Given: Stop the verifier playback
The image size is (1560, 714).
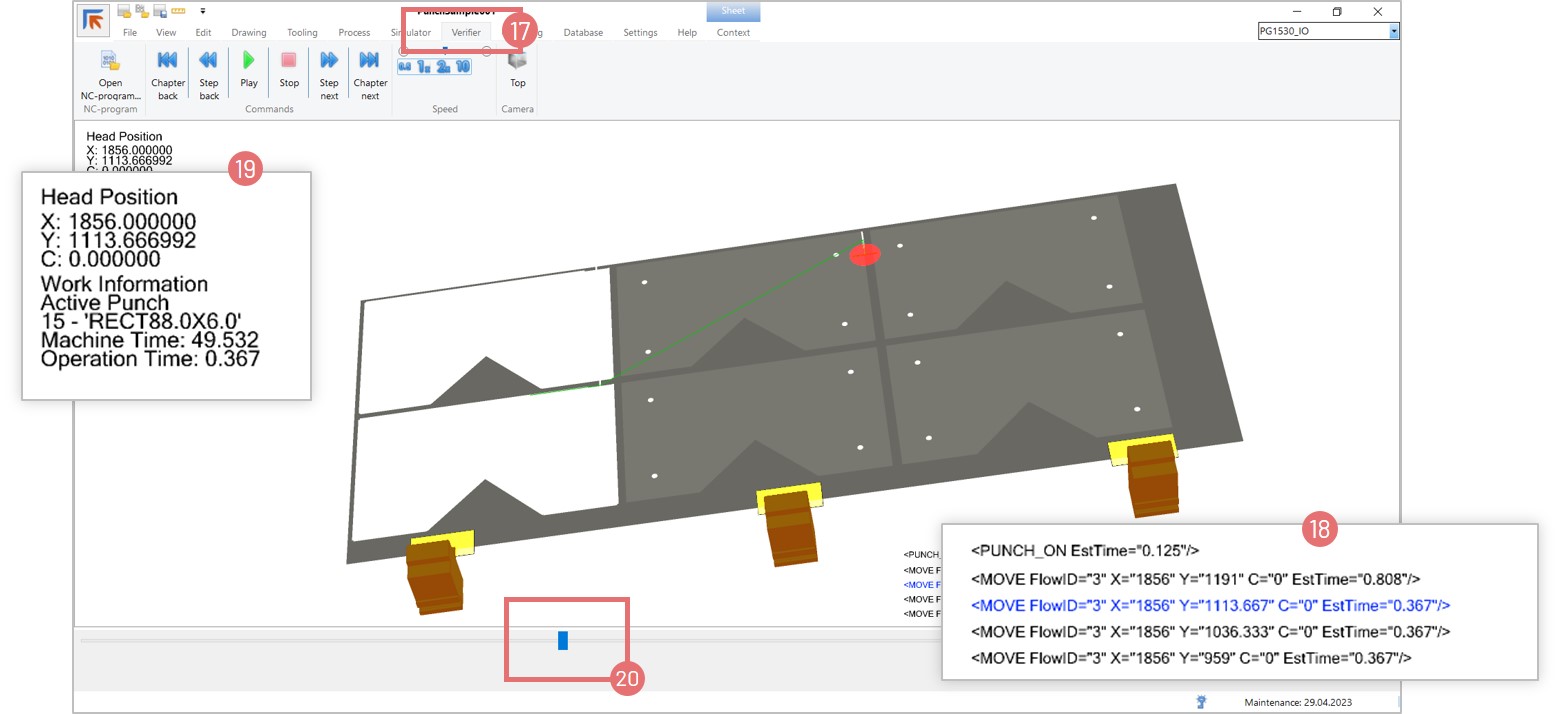Looking at the screenshot, I should point(289,70).
